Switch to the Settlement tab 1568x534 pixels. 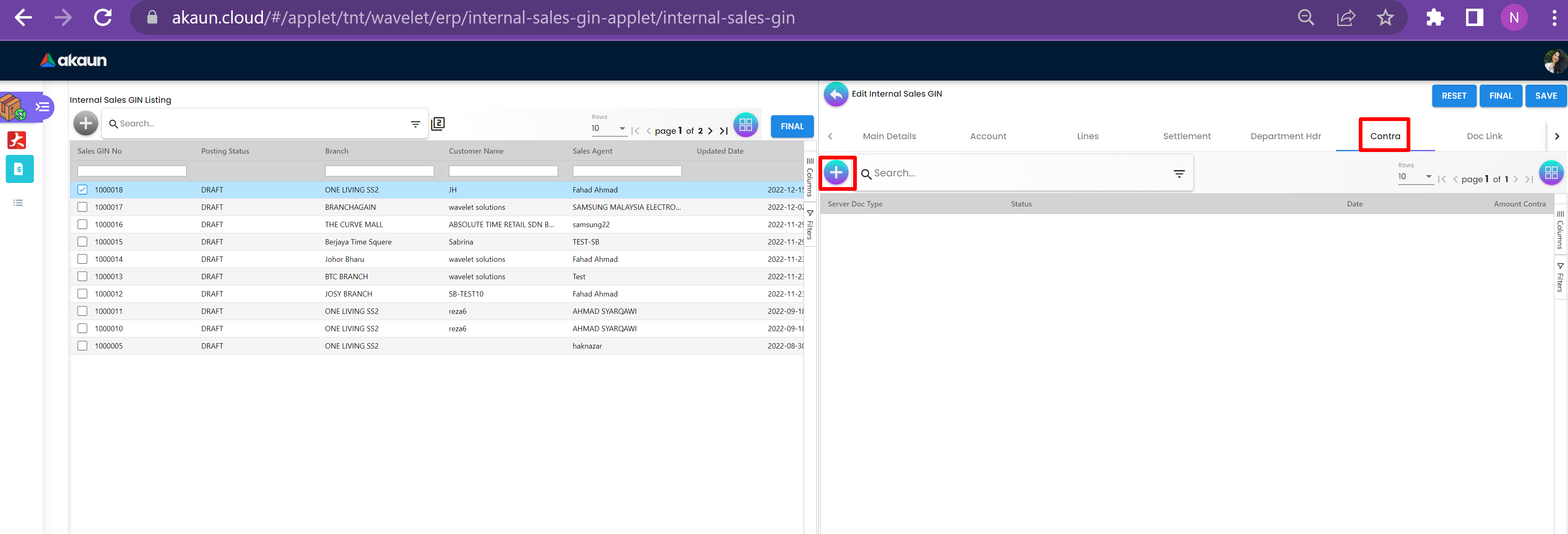(x=1186, y=136)
